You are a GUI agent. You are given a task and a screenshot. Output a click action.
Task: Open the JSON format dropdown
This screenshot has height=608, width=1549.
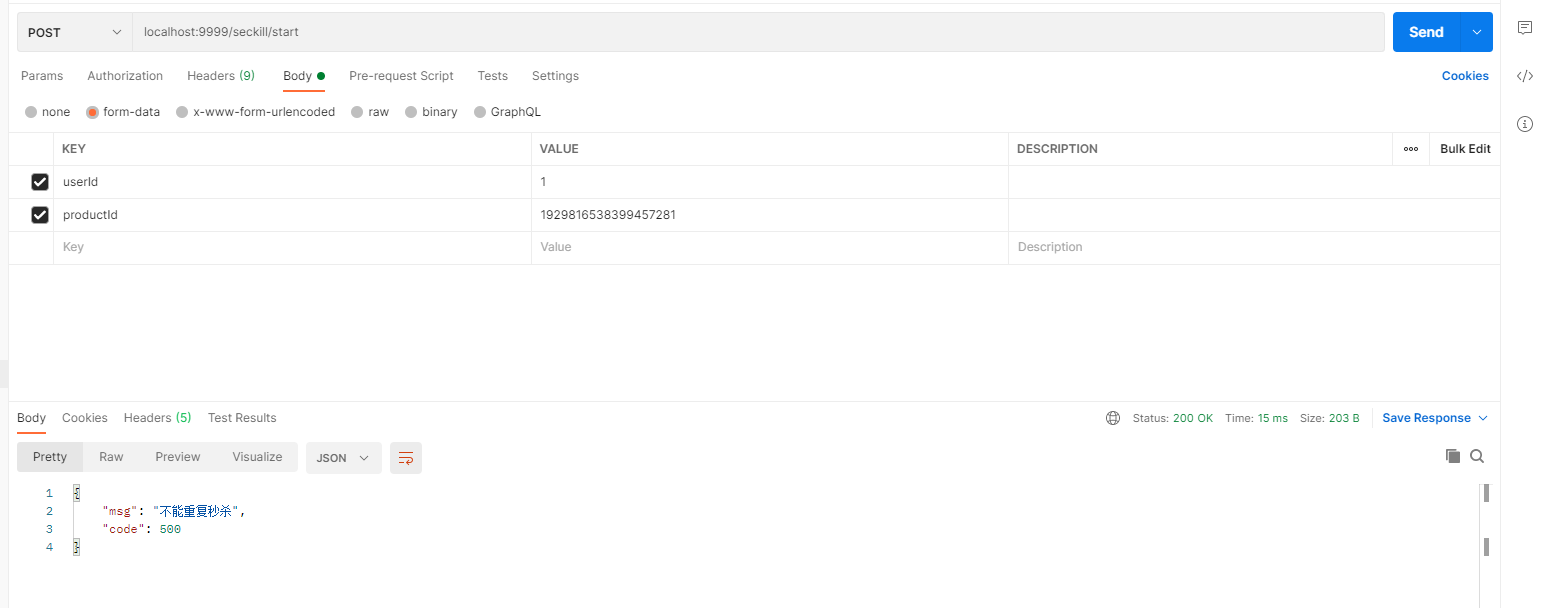coord(344,458)
